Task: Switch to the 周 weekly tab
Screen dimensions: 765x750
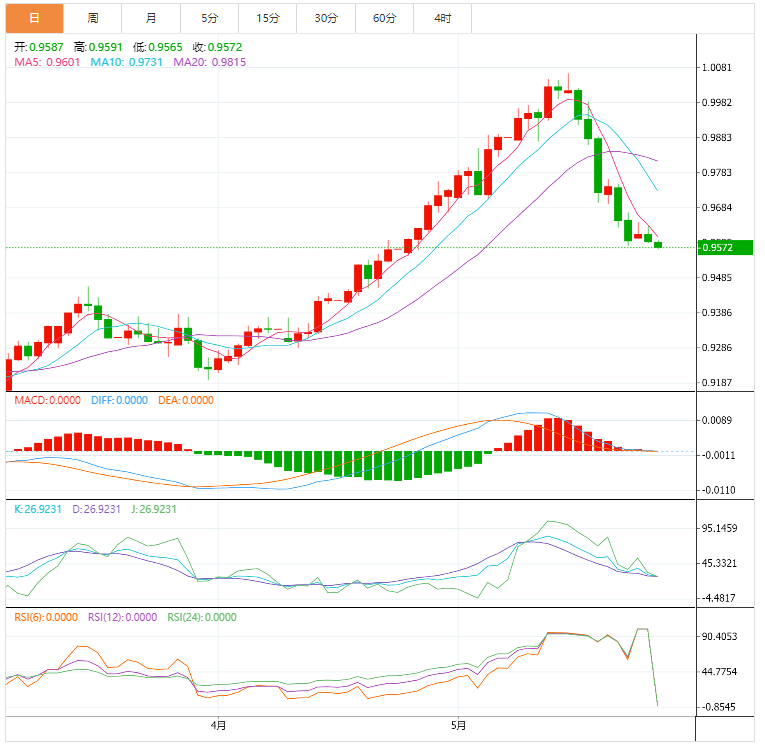Action: pyautogui.click(x=92, y=18)
